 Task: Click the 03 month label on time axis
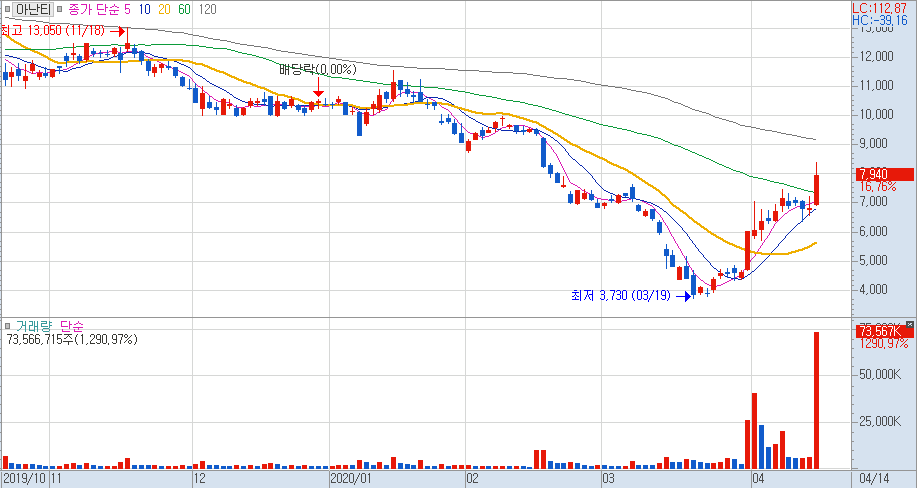[x=609, y=478]
